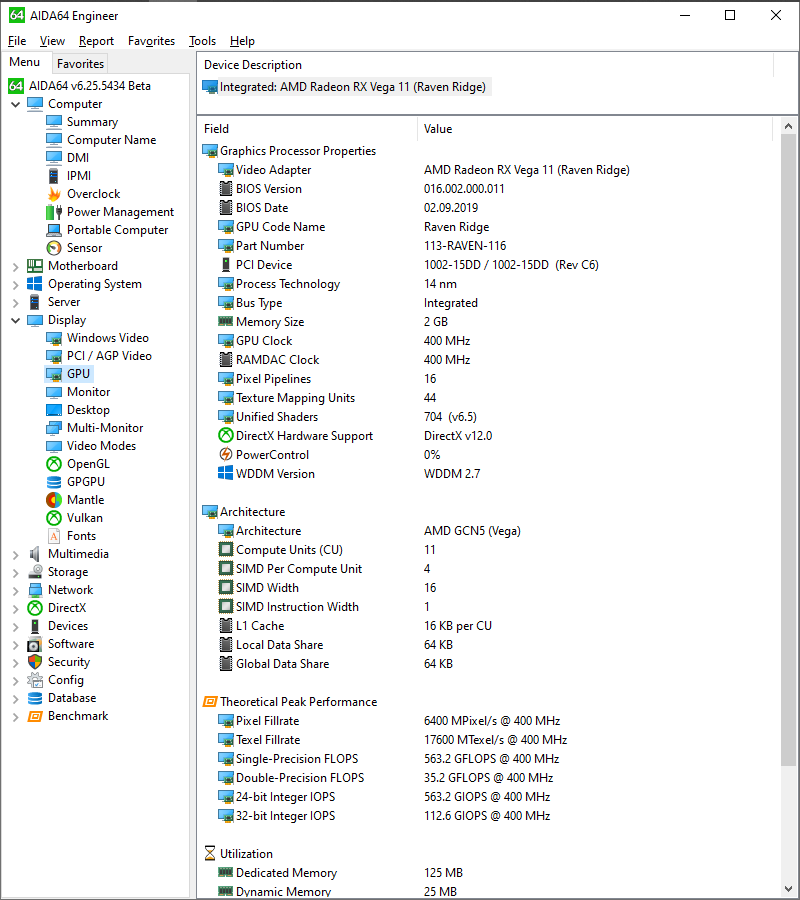Viewport: 800px width, 900px height.
Task: Select the Video Modes tree item
Action: pyautogui.click(x=101, y=446)
